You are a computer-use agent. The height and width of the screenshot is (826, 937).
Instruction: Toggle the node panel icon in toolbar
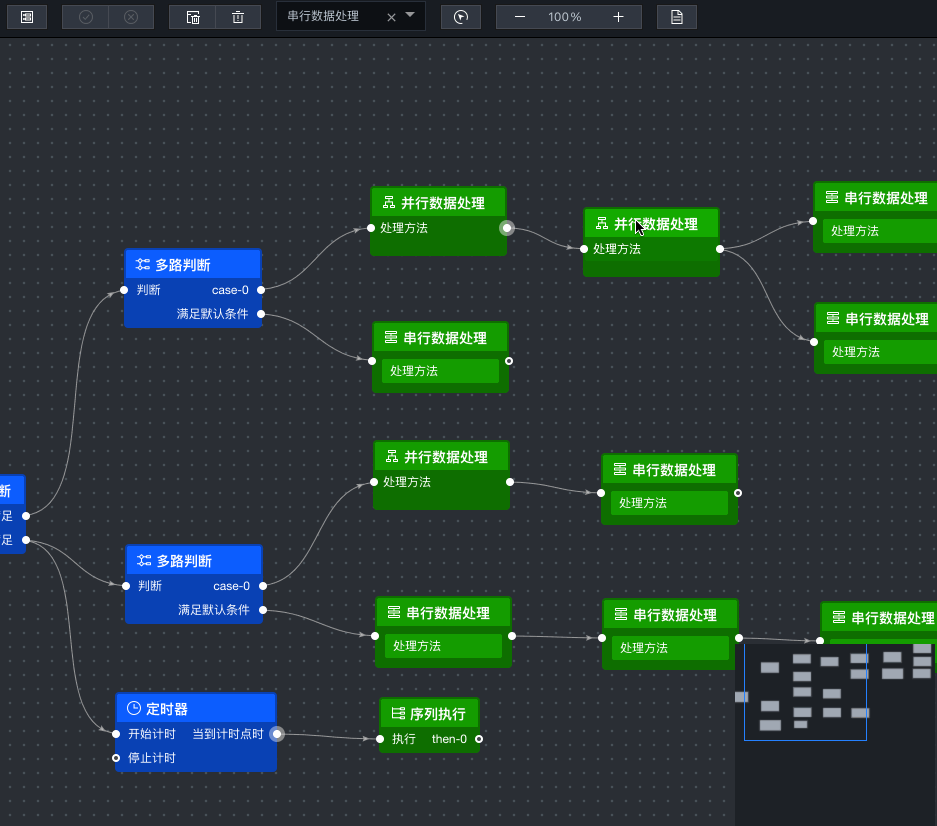tap(27, 17)
